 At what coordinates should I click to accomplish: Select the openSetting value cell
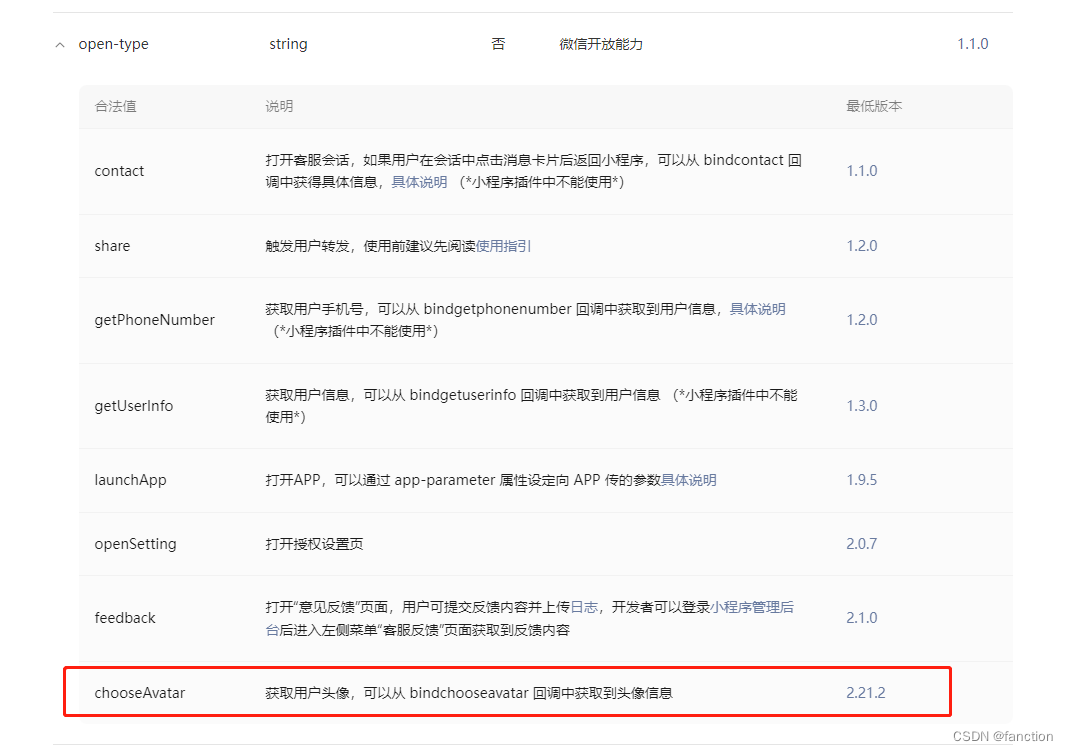(136, 544)
